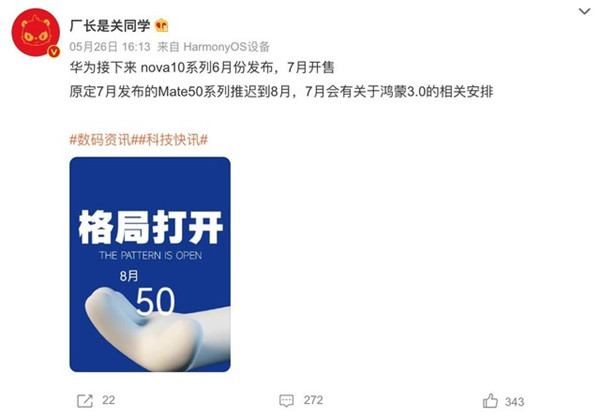Click the HarmonyOS设备 source link
Image resolution: width=600 pixels, height=417 pixels.
(x=227, y=47)
